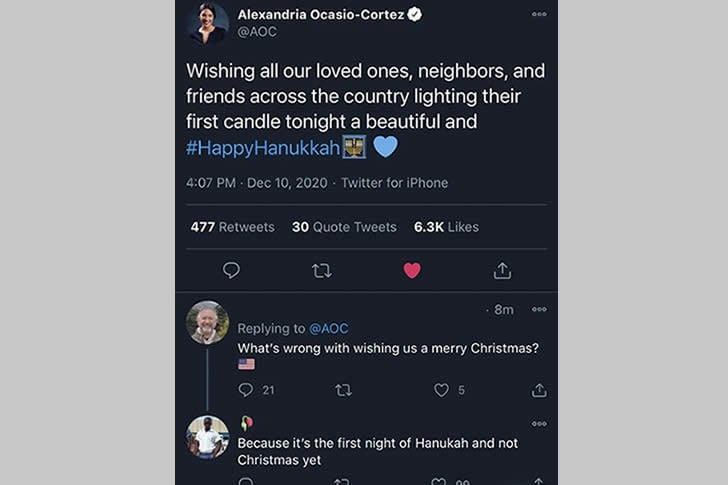Like the merry Christmas reply
This screenshot has height=485, width=728.
click(x=441, y=390)
